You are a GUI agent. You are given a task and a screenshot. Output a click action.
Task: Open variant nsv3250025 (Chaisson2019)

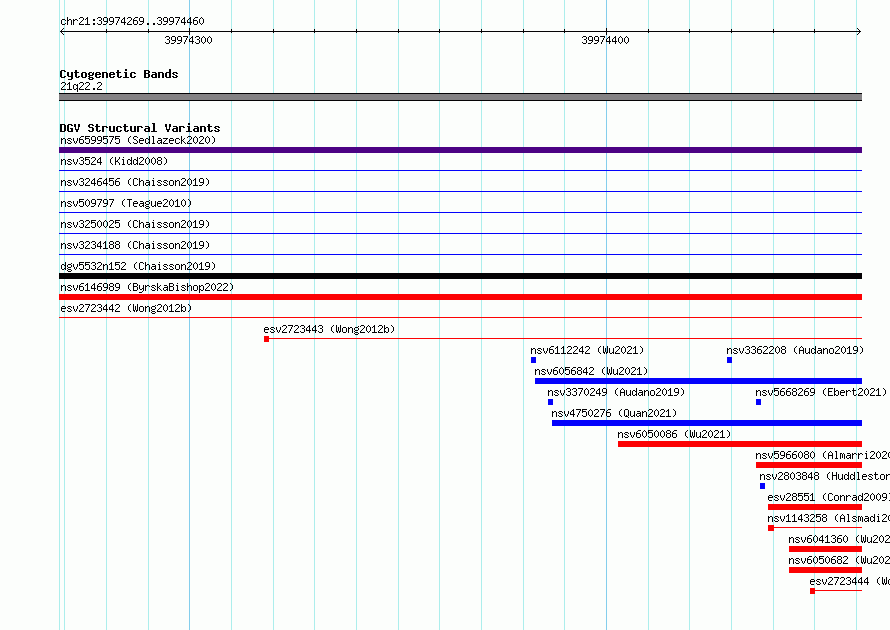tap(135, 224)
